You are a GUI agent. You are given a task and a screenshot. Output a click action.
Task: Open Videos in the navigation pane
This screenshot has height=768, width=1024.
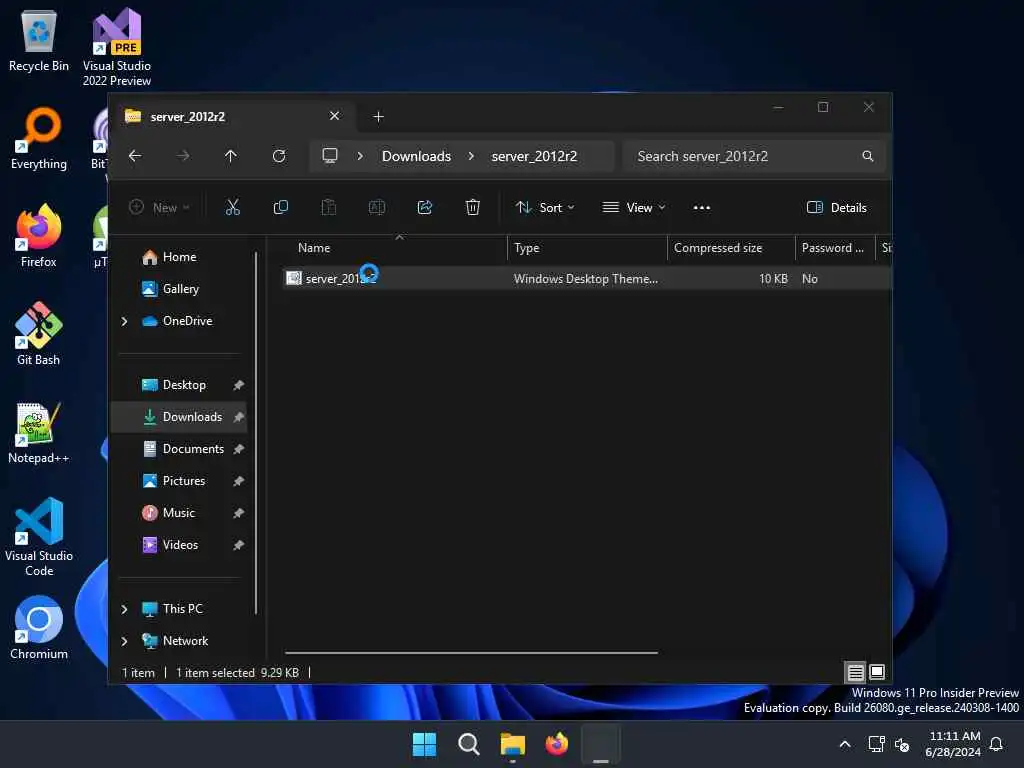(179, 545)
